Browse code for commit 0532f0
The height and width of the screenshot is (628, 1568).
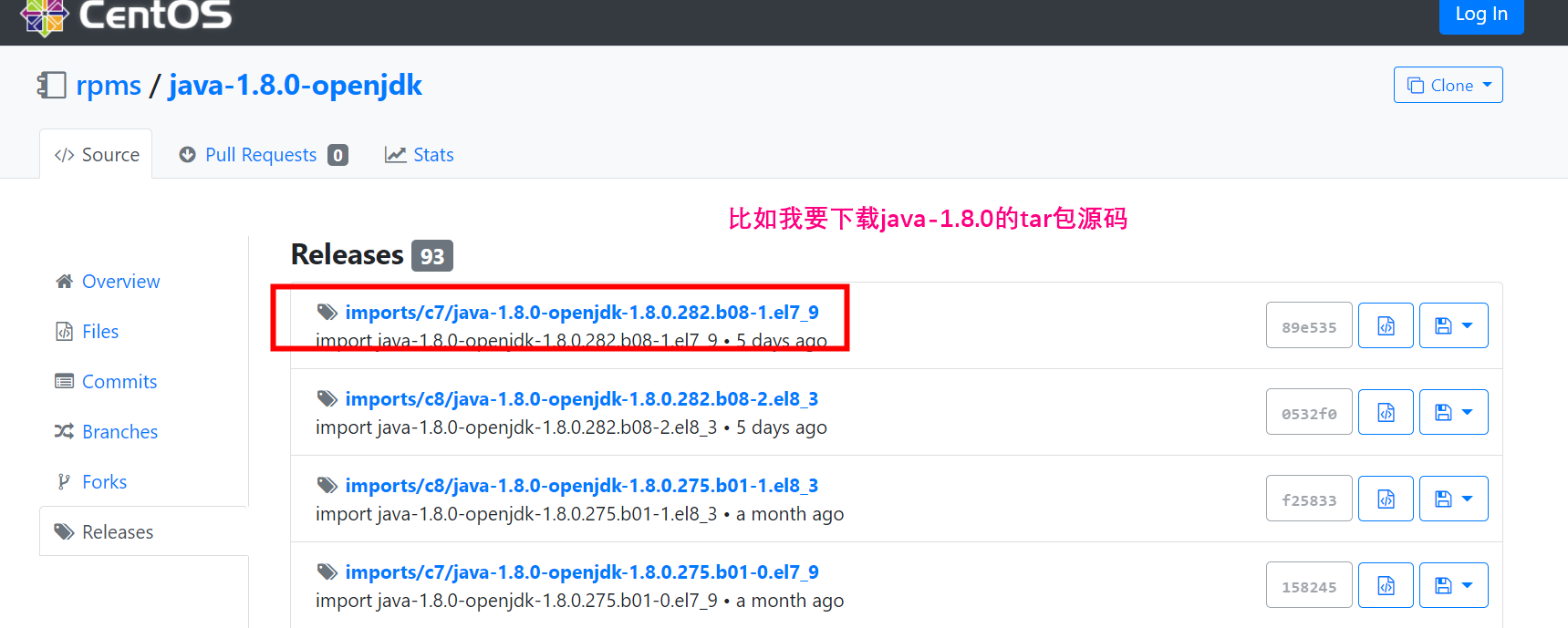tap(1386, 412)
